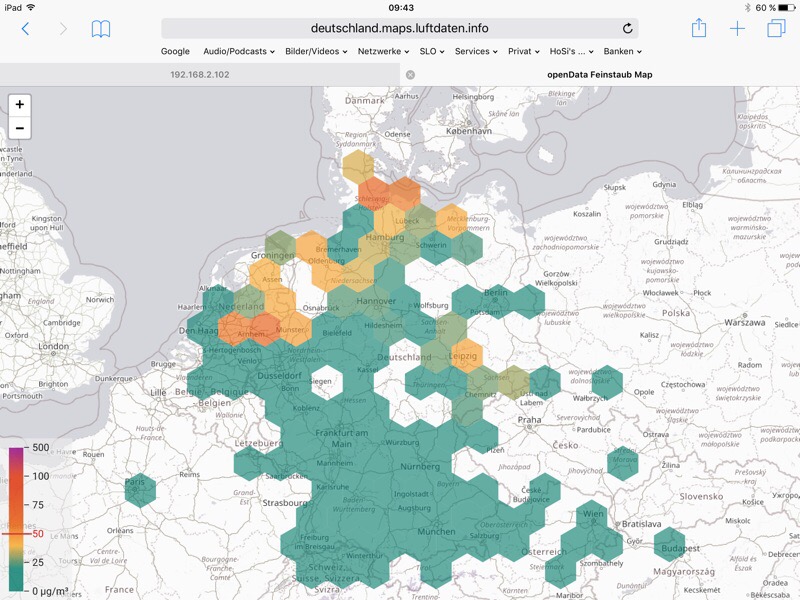Close the openData Feinstaub Map tab
Viewport: 800px width, 600px height.
click(x=410, y=75)
